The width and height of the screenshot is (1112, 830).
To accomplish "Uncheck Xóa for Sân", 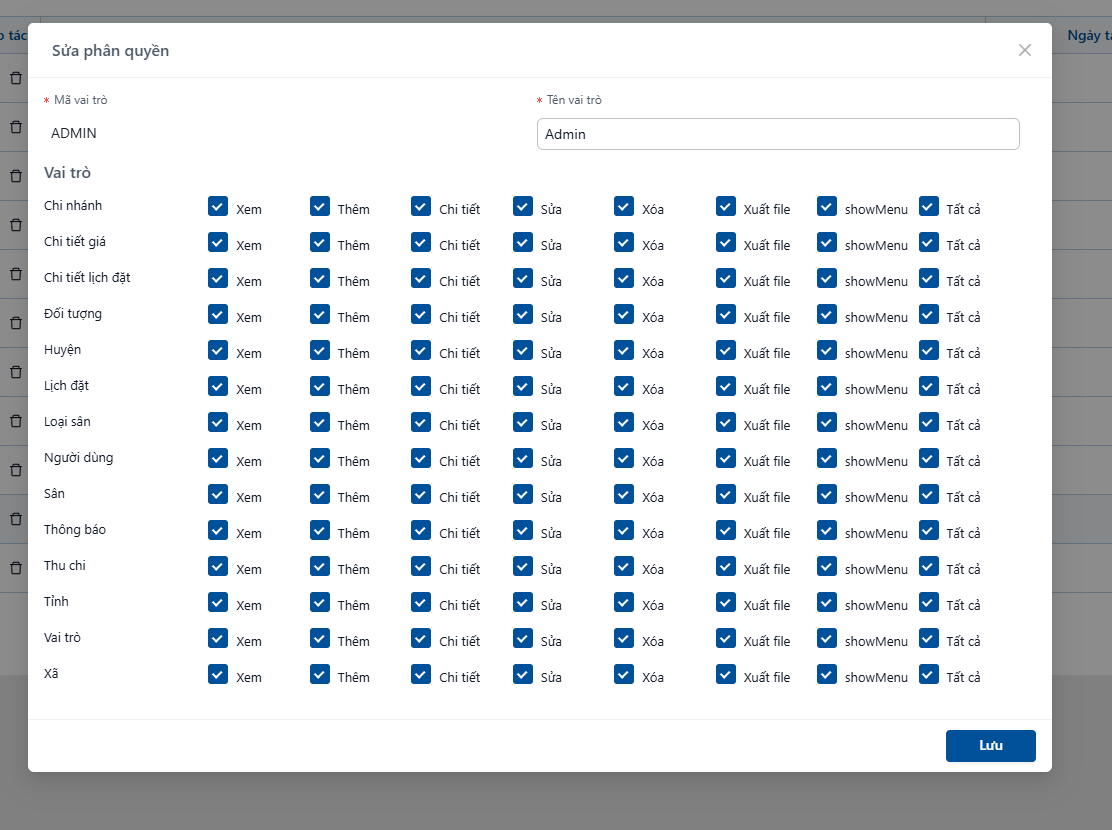I will (x=623, y=494).
